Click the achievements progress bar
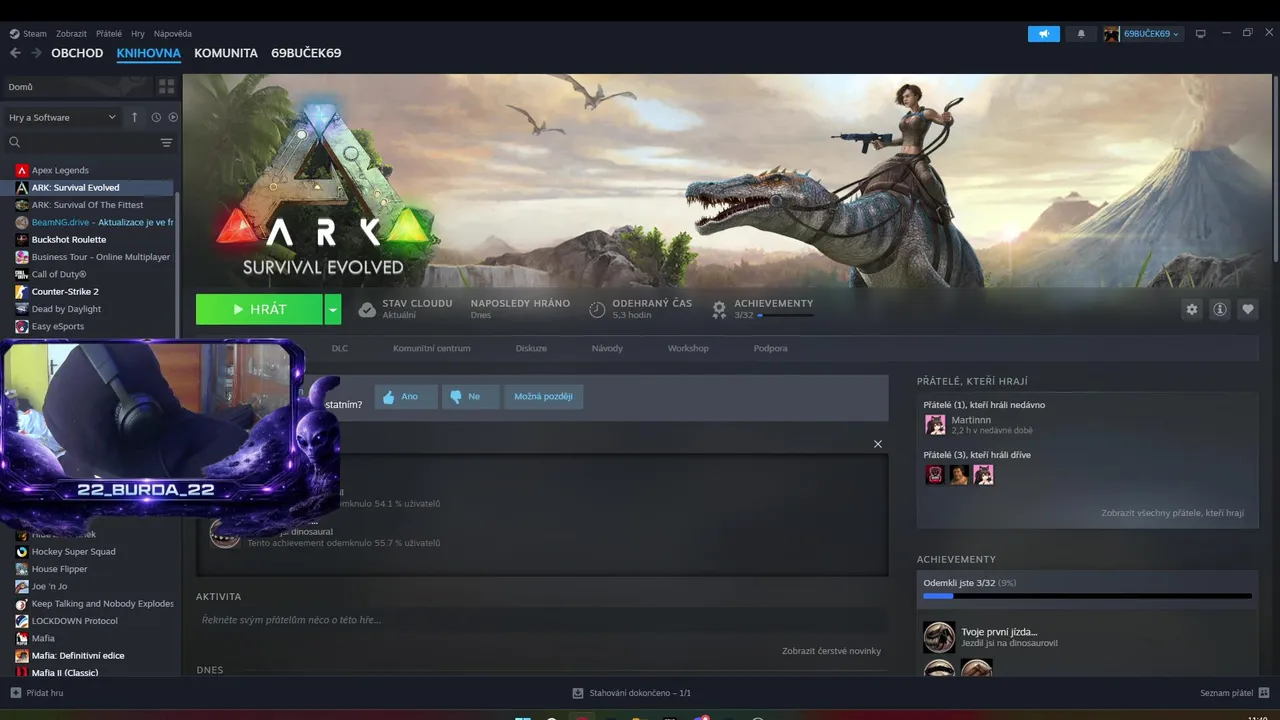Viewport: 1280px width, 720px height. 1087,596
